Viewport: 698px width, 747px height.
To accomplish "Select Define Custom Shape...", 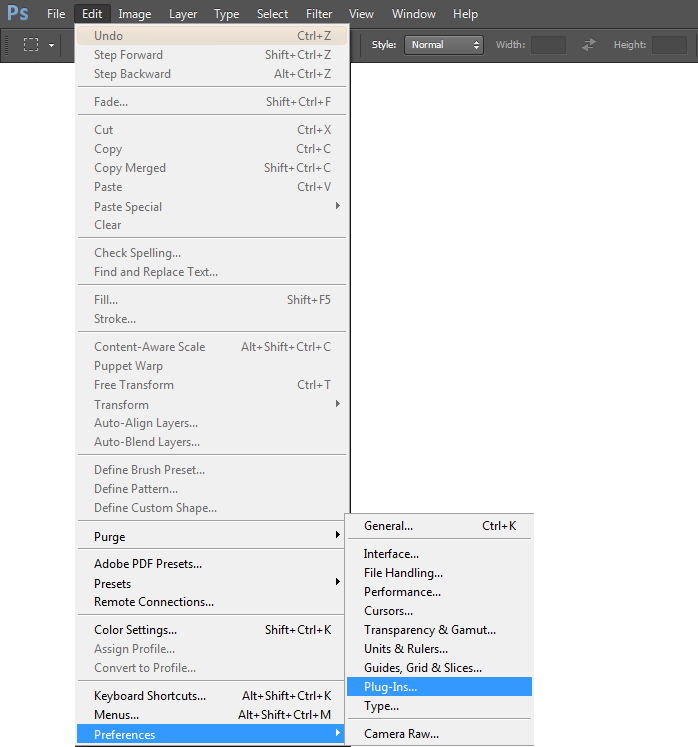I will pos(212,508).
